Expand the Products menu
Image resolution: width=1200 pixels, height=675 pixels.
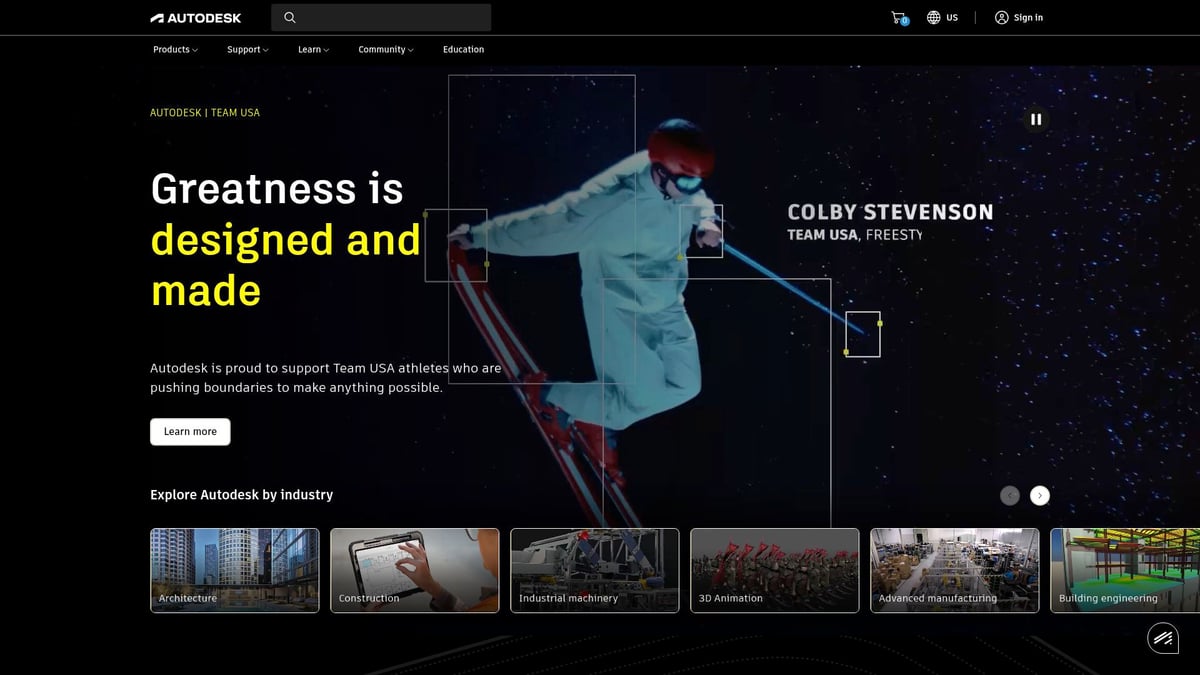point(175,50)
